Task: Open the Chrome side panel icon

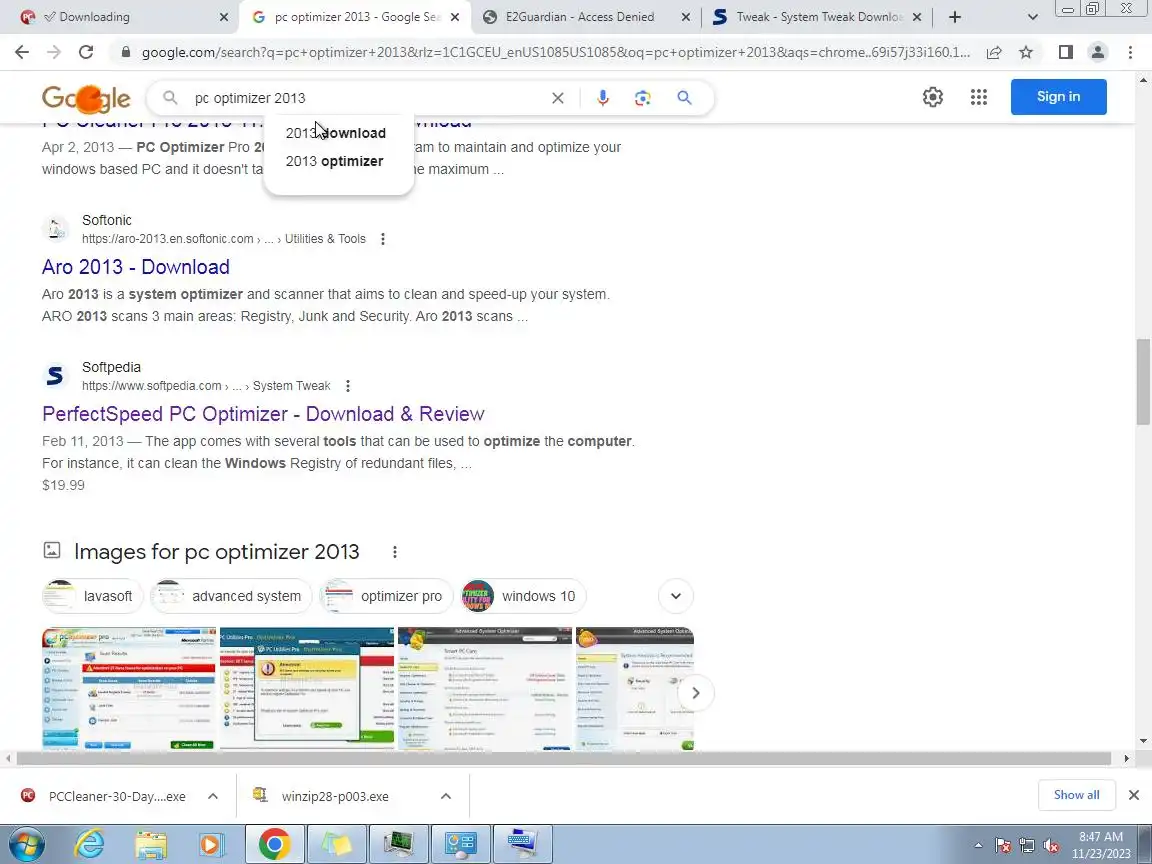Action: tap(1065, 52)
